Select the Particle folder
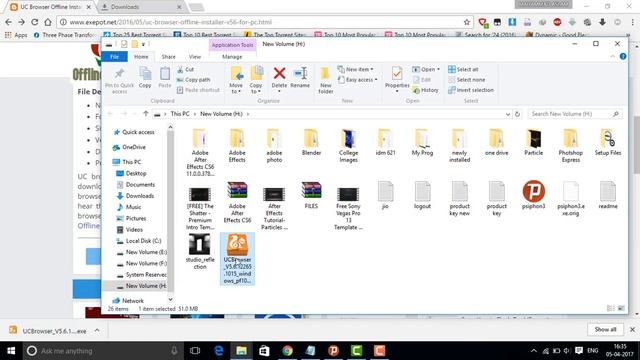 [x=533, y=142]
